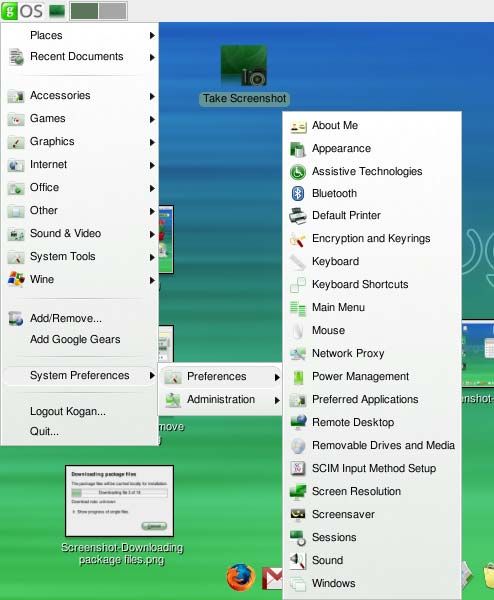The image size is (494, 600).
Task: Click the green show-desktop icon in panel
Action: click(57, 11)
